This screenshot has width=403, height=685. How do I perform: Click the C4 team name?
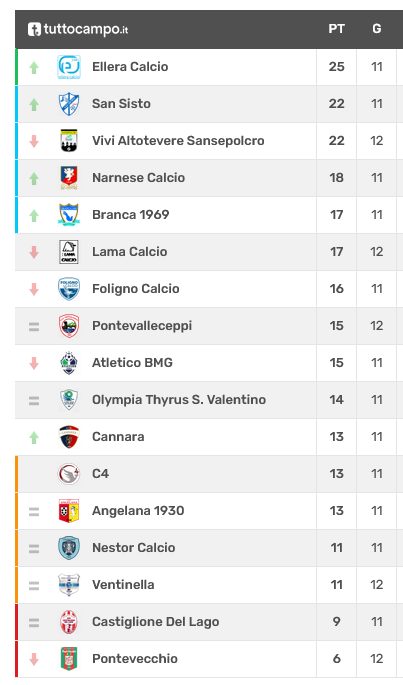coord(100,474)
